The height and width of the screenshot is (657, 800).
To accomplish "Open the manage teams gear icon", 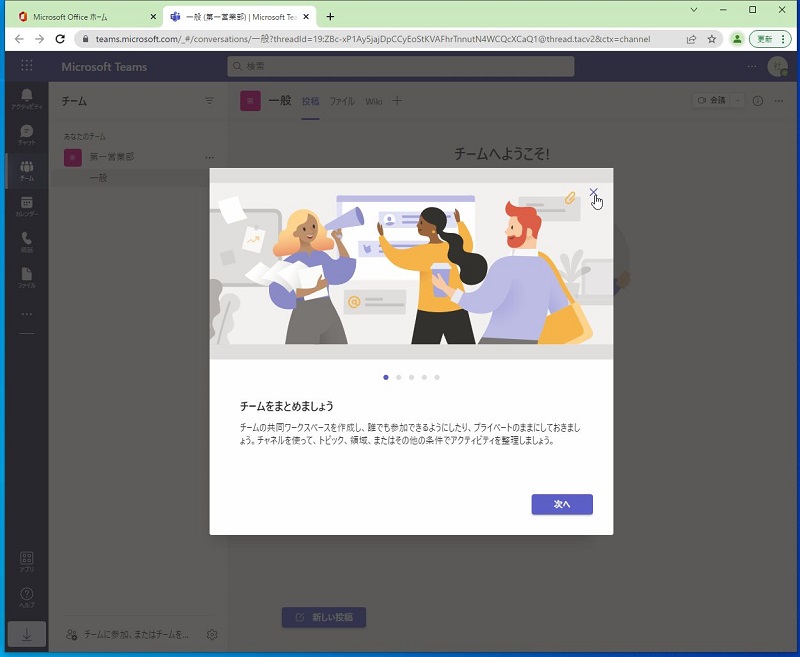I will tap(212, 635).
